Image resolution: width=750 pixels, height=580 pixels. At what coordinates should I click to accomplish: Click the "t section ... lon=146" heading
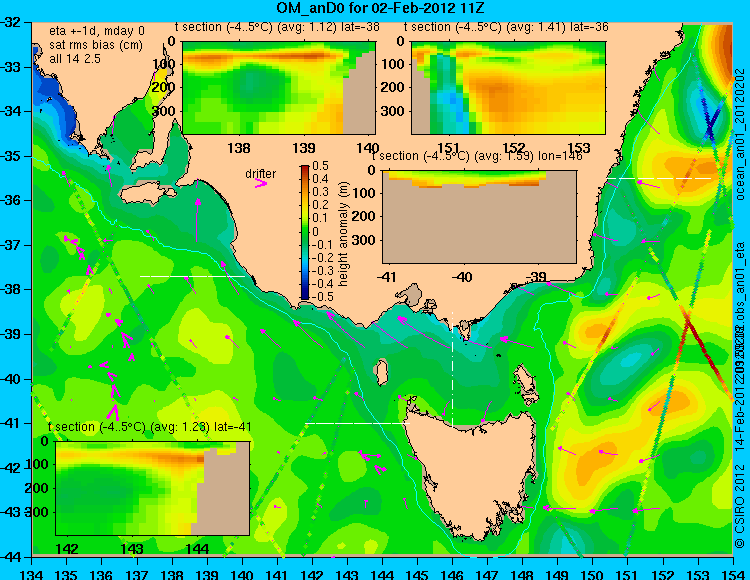click(477, 156)
